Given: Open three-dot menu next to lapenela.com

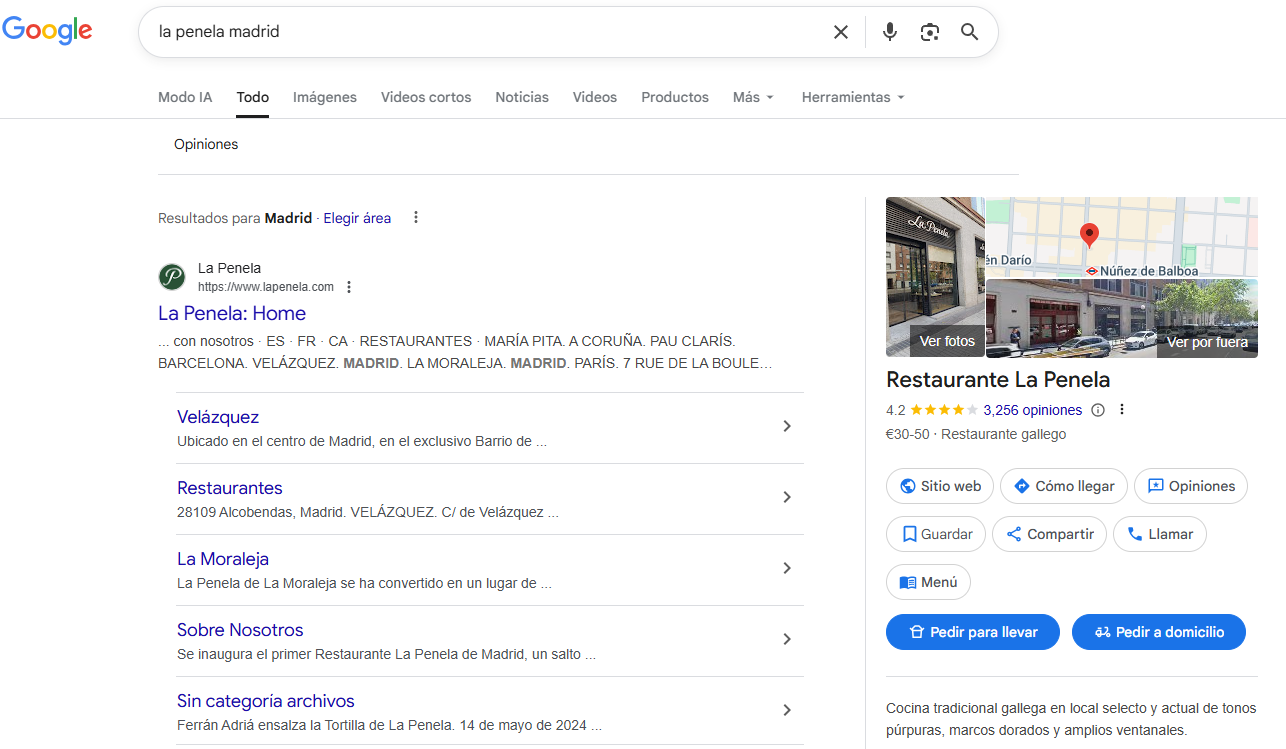Looking at the screenshot, I should [349, 287].
